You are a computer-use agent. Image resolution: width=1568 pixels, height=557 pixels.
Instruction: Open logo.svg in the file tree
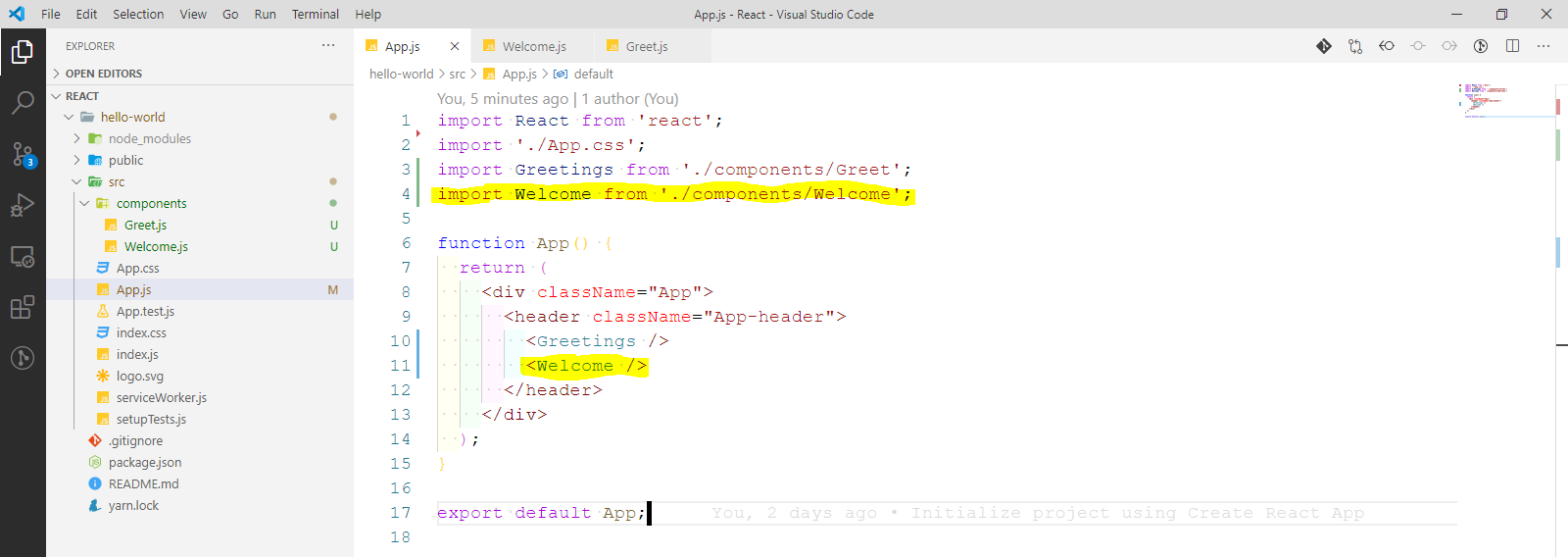pos(140,376)
